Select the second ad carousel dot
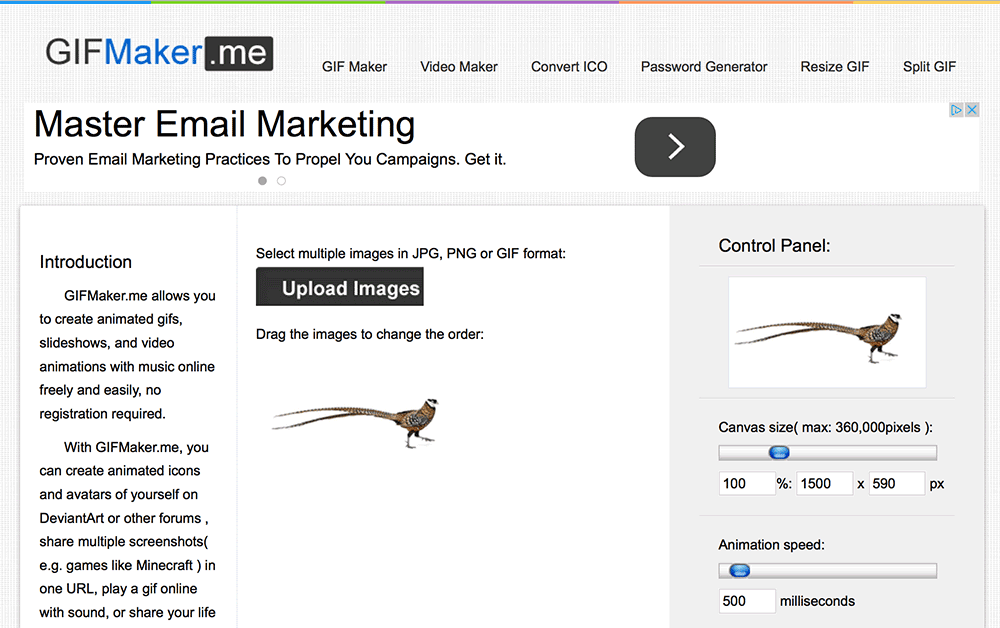The image size is (1000, 628). click(281, 181)
